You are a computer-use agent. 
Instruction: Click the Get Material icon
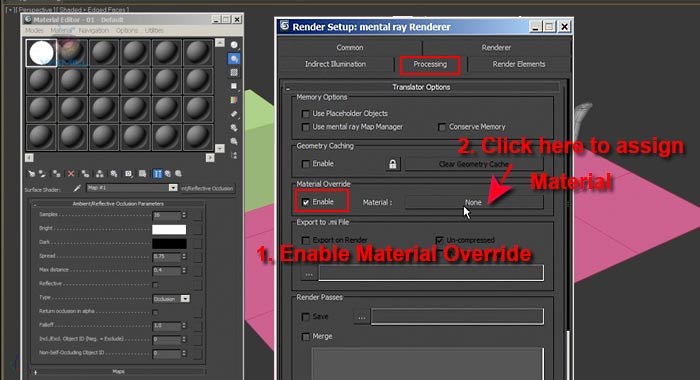click(x=31, y=174)
